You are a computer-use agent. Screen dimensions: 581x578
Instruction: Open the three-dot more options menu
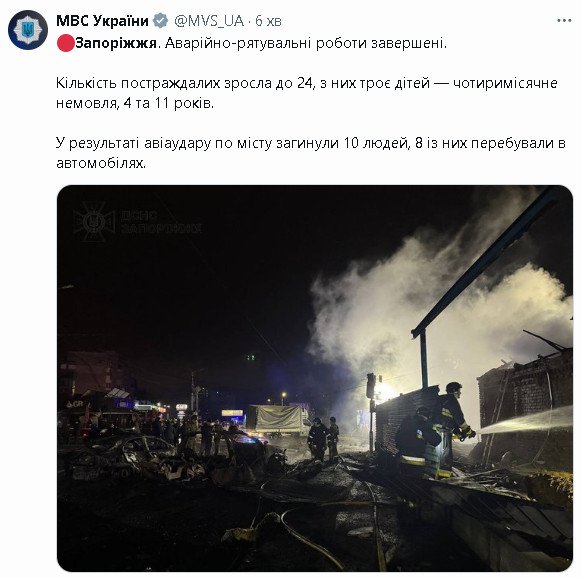pyautogui.click(x=564, y=21)
